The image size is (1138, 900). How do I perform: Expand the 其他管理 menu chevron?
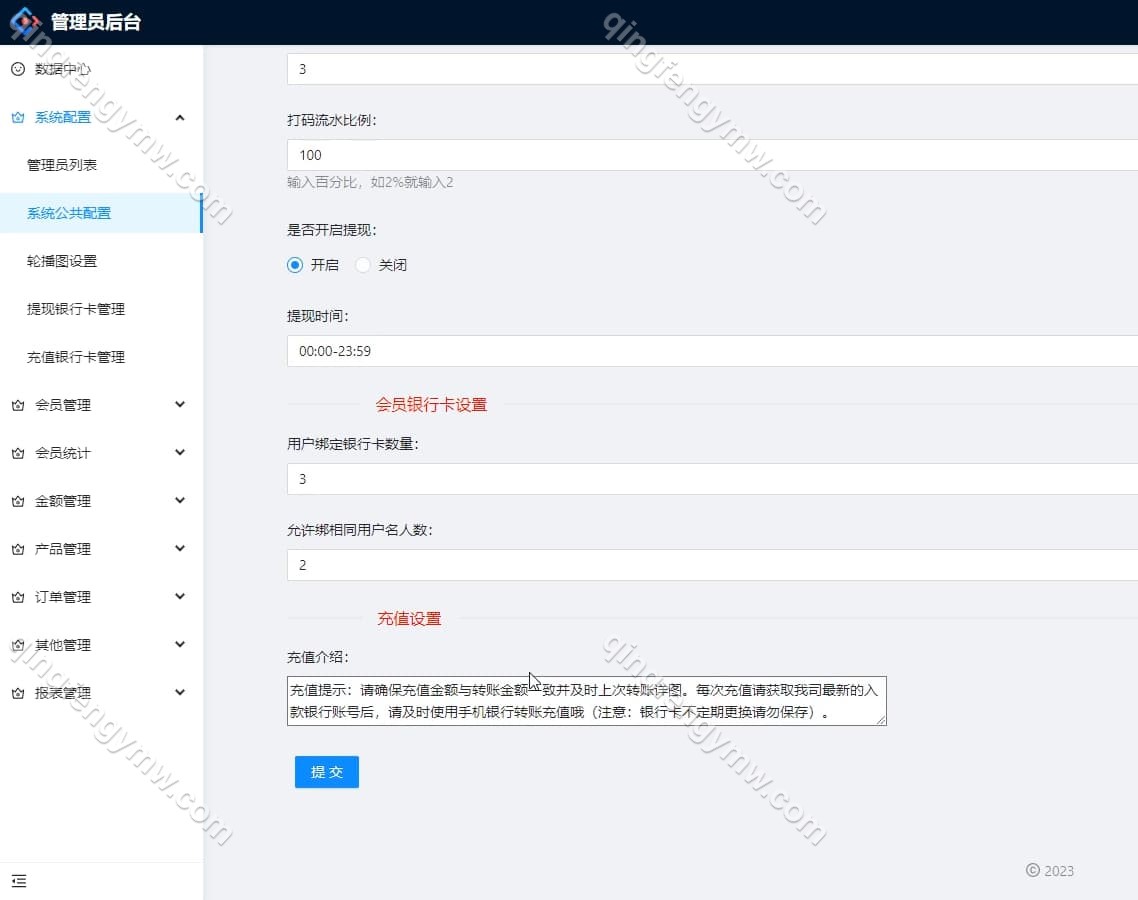pyautogui.click(x=180, y=645)
